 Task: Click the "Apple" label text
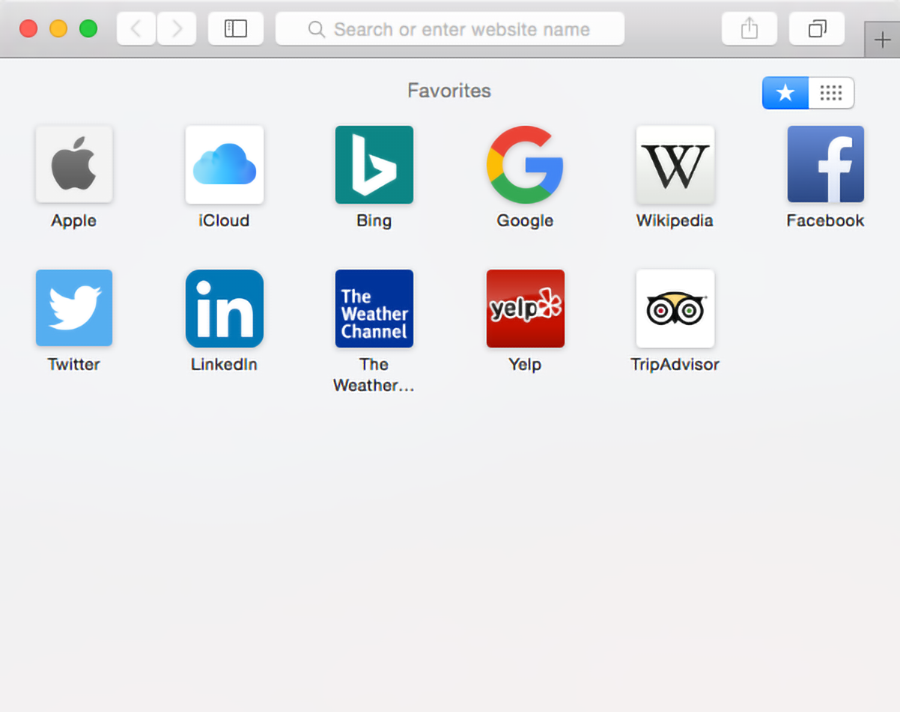pos(73,221)
